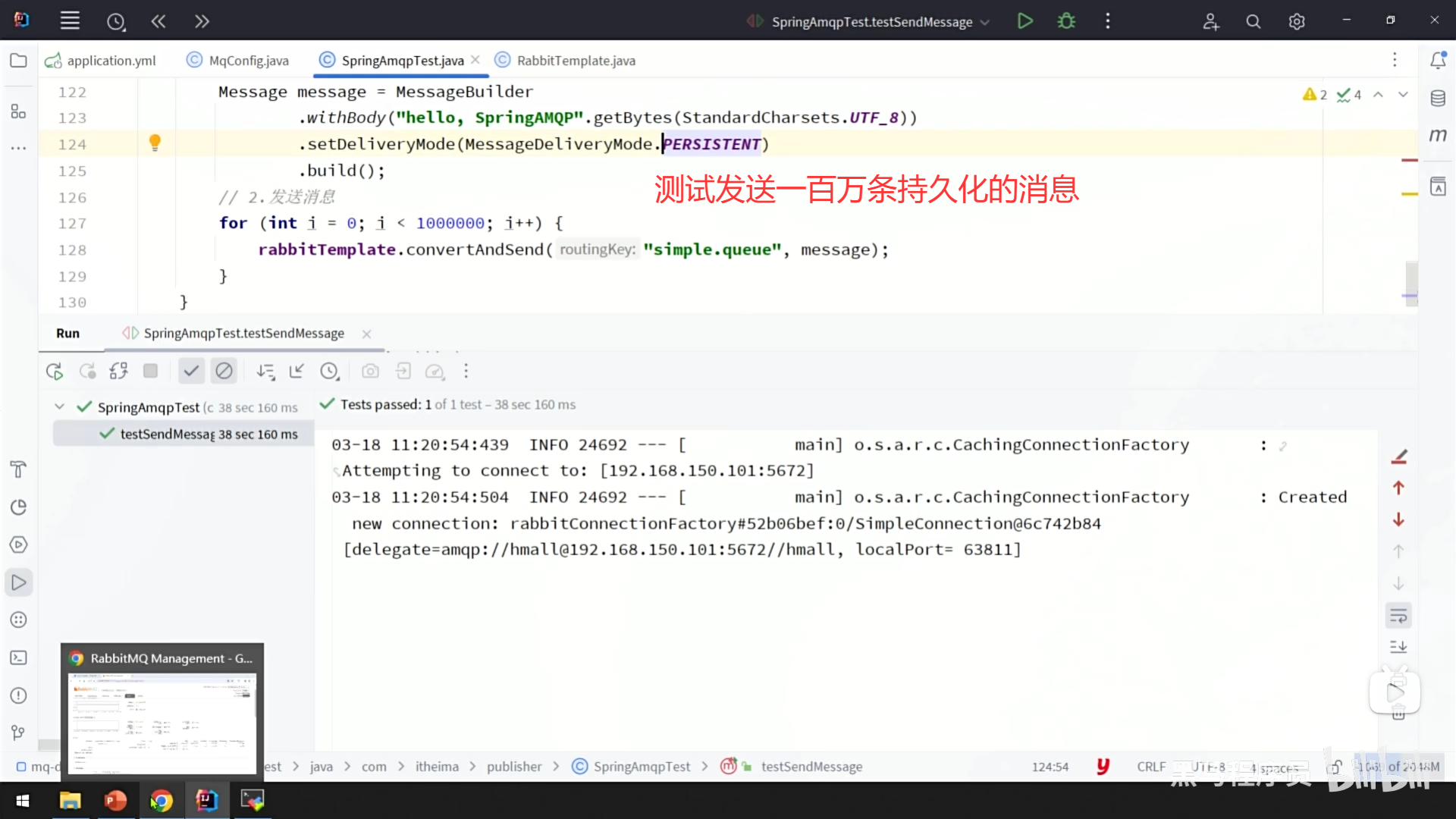
Task: Open the Git tool window icon
Action: [18, 733]
